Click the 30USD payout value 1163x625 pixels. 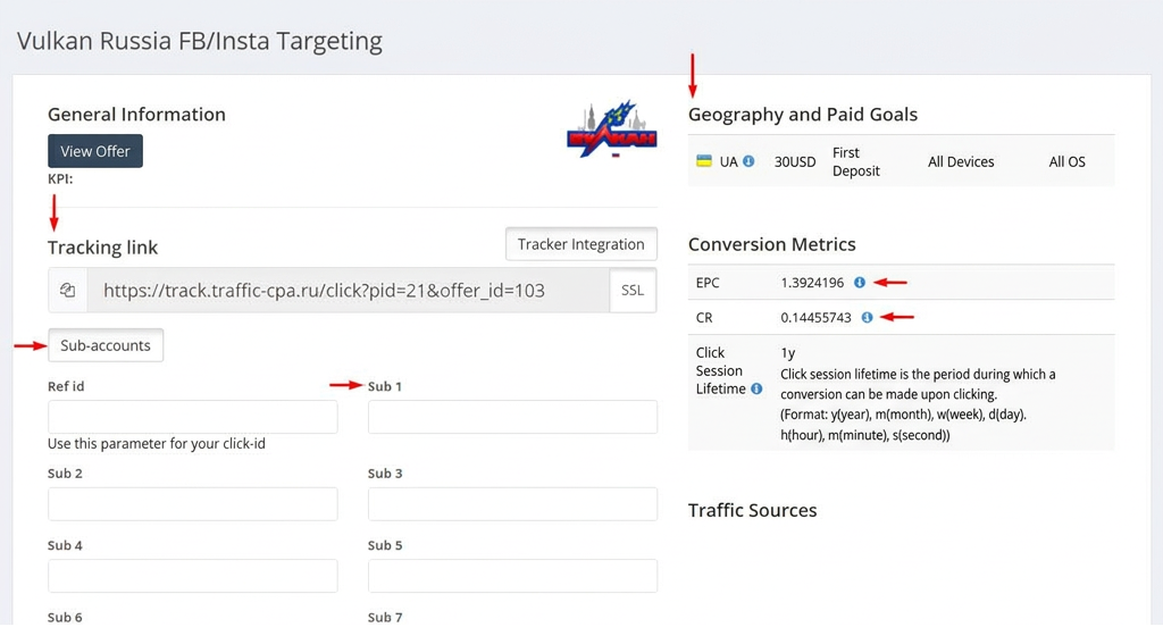[795, 162]
